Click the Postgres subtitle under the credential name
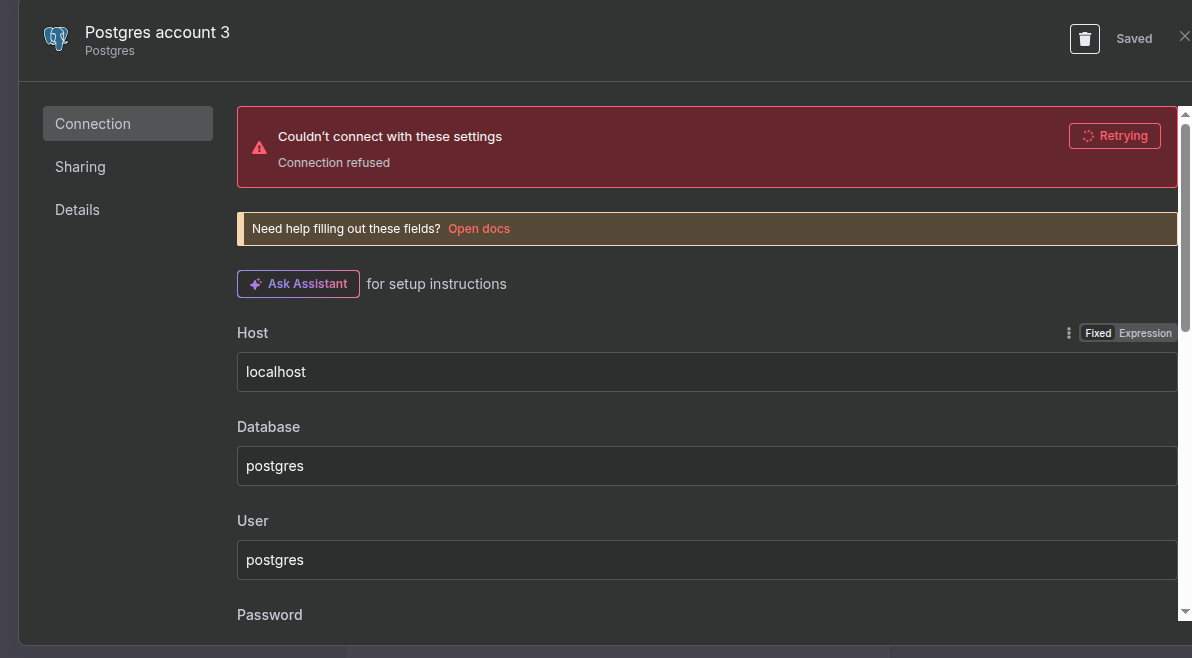The width and height of the screenshot is (1192, 658). coord(109,51)
